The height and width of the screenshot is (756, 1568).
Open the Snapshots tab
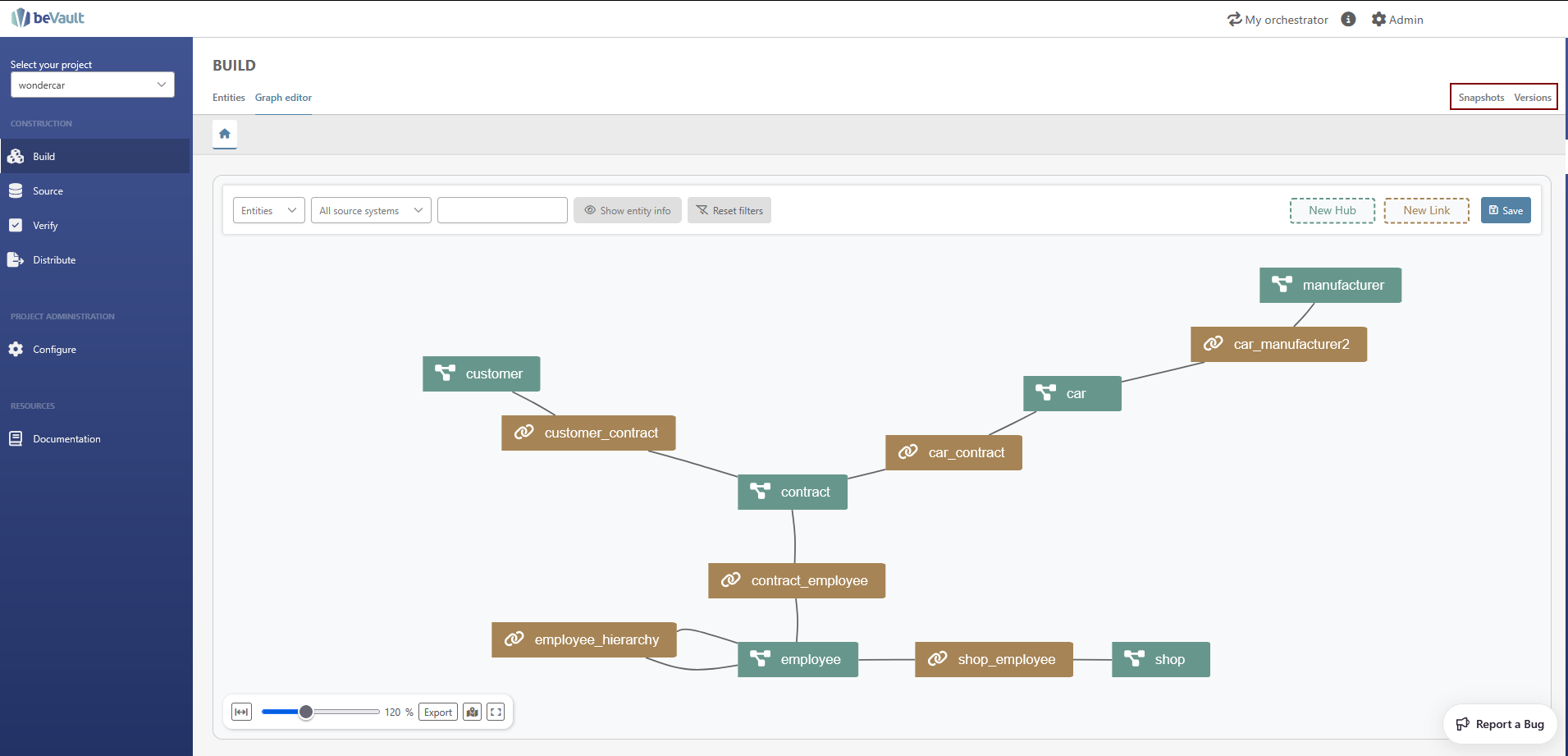pyautogui.click(x=1481, y=98)
